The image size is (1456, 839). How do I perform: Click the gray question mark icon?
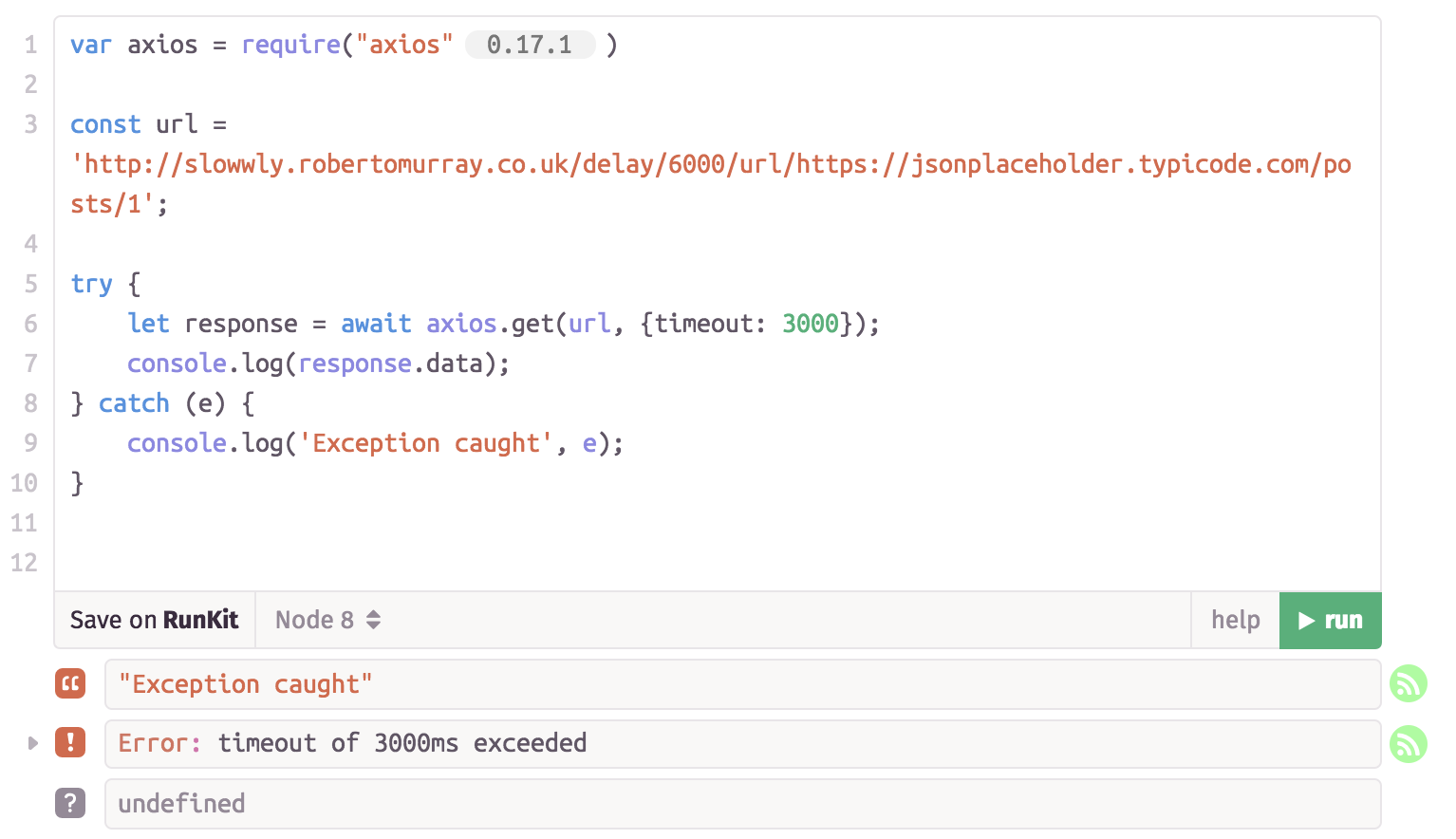pos(70,803)
